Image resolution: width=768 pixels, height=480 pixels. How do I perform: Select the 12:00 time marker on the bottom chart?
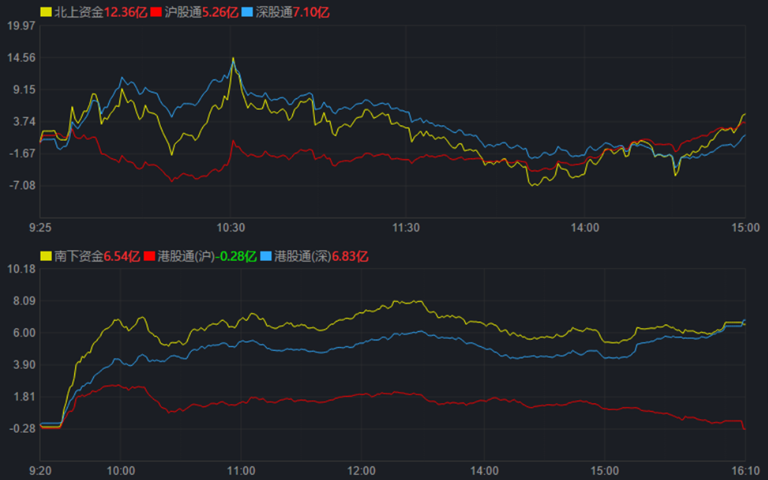361,470
